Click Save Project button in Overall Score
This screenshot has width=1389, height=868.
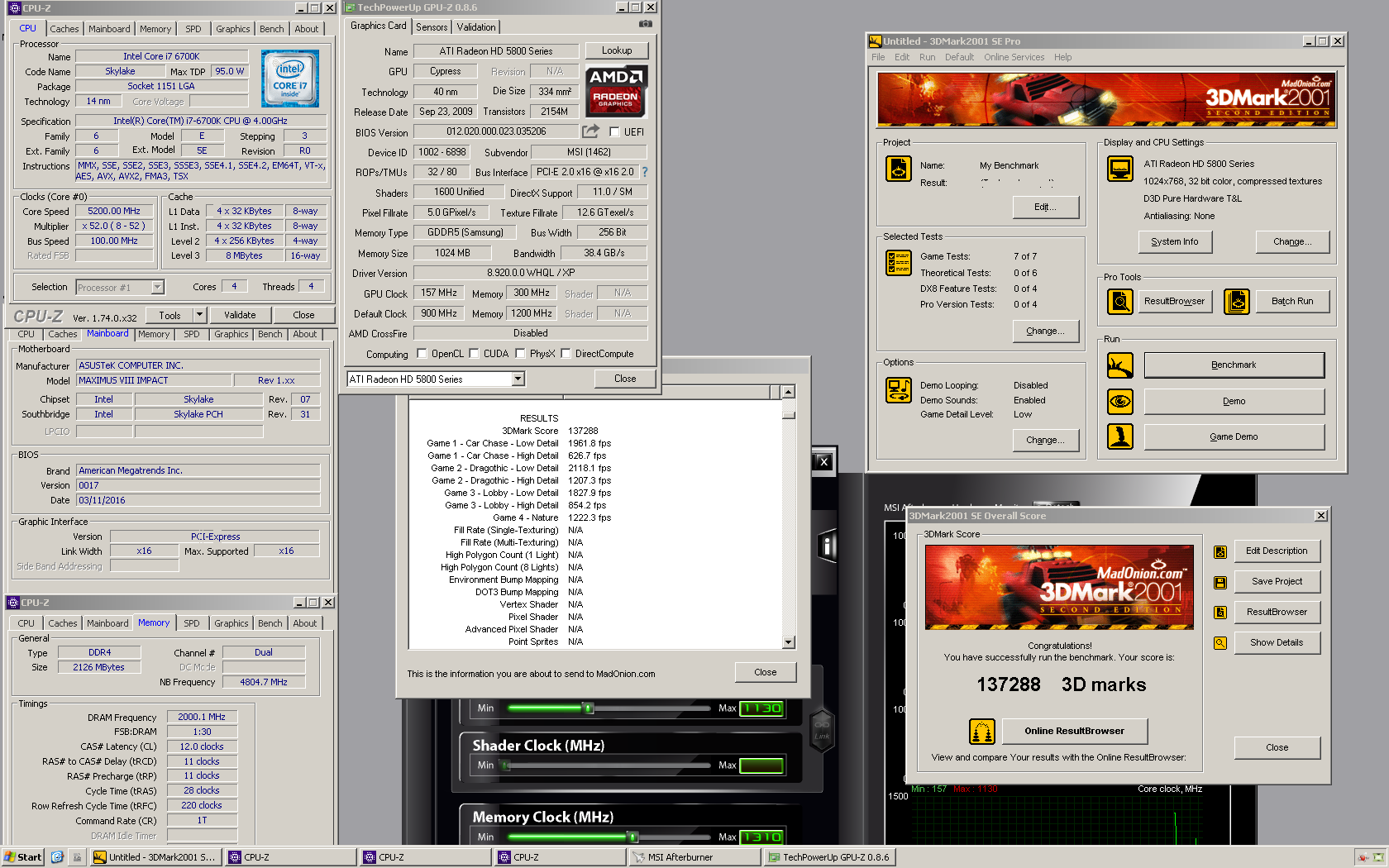(x=1277, y=581)
